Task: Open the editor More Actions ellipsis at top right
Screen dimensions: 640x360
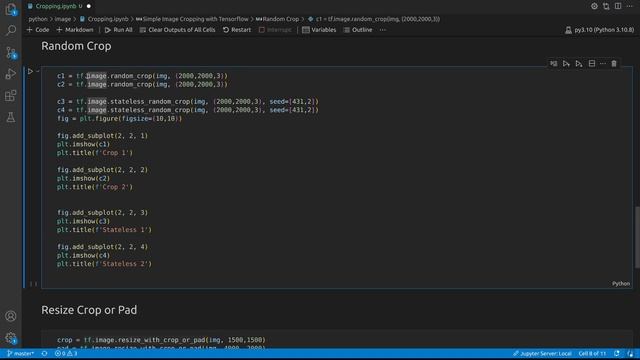Action: 630,6
